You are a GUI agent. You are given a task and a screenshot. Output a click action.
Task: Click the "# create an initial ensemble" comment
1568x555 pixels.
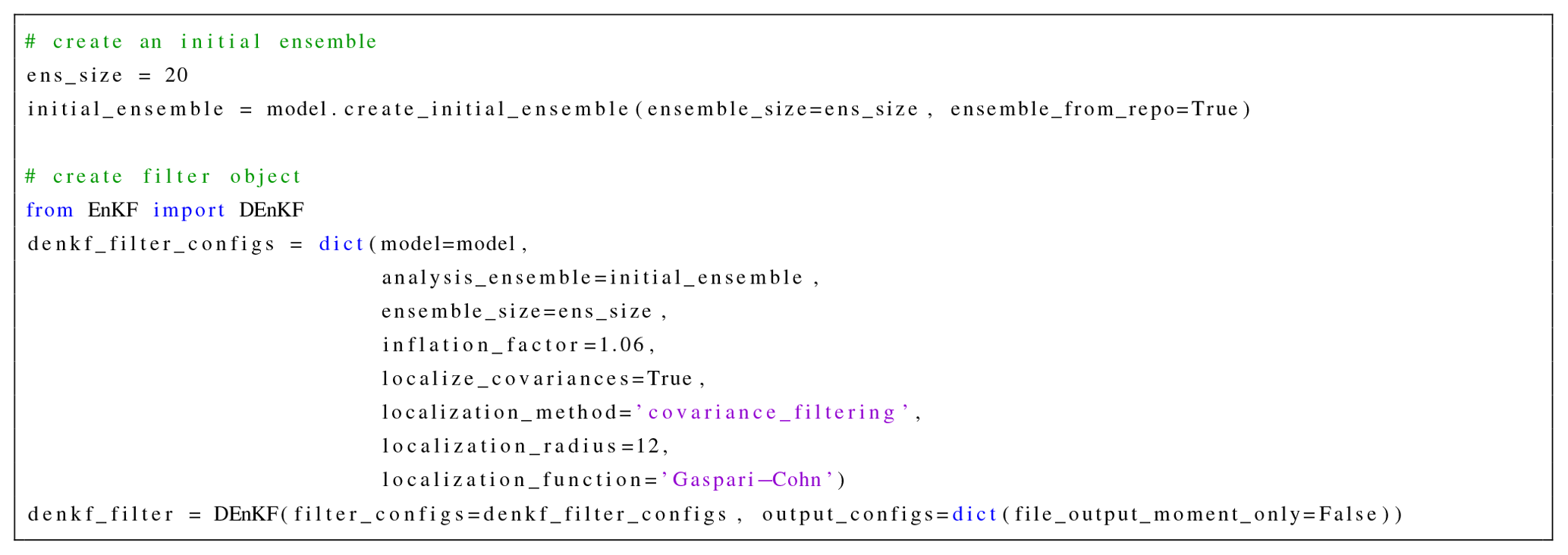click(x=201, y=42)
